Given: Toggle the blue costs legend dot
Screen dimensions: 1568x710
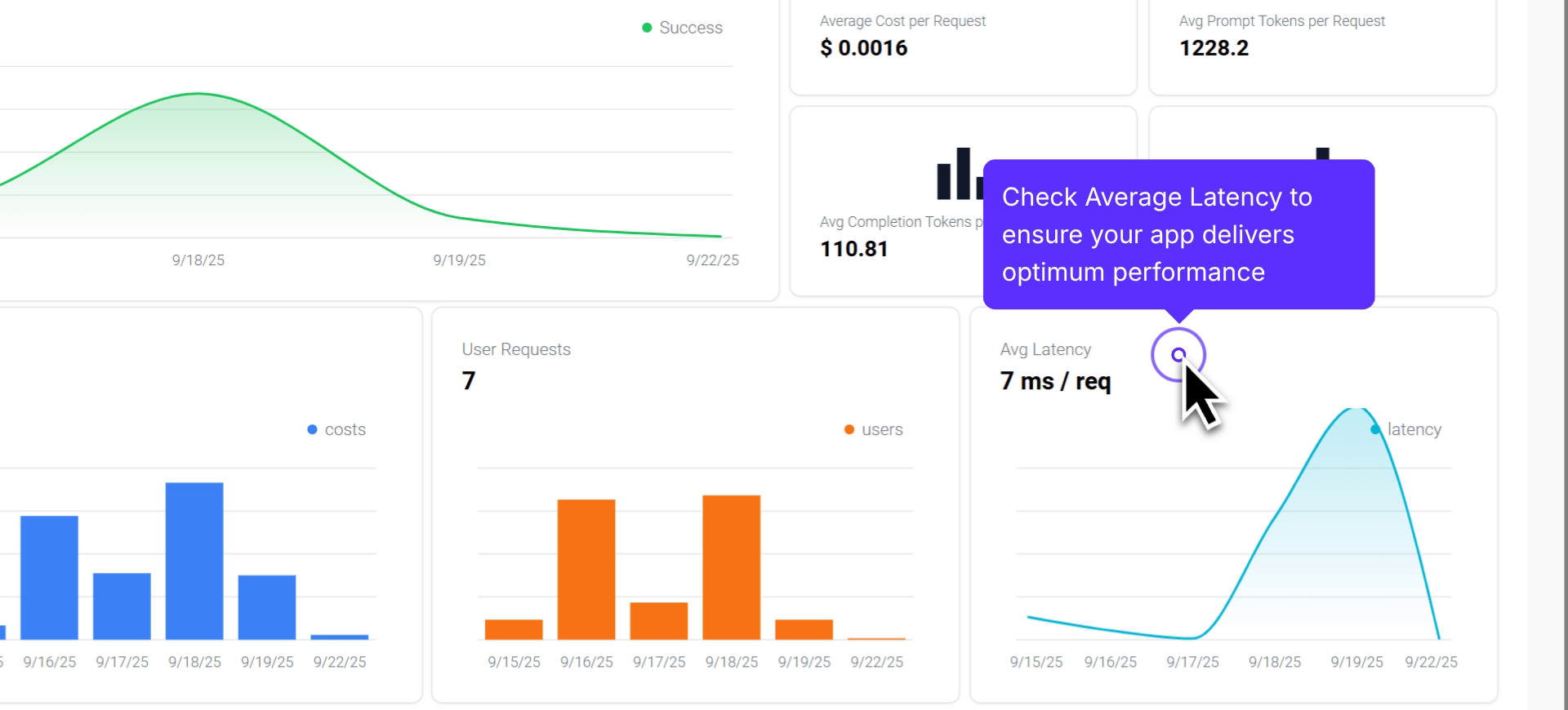Looking at the screenshot, I should pos(312,429).
